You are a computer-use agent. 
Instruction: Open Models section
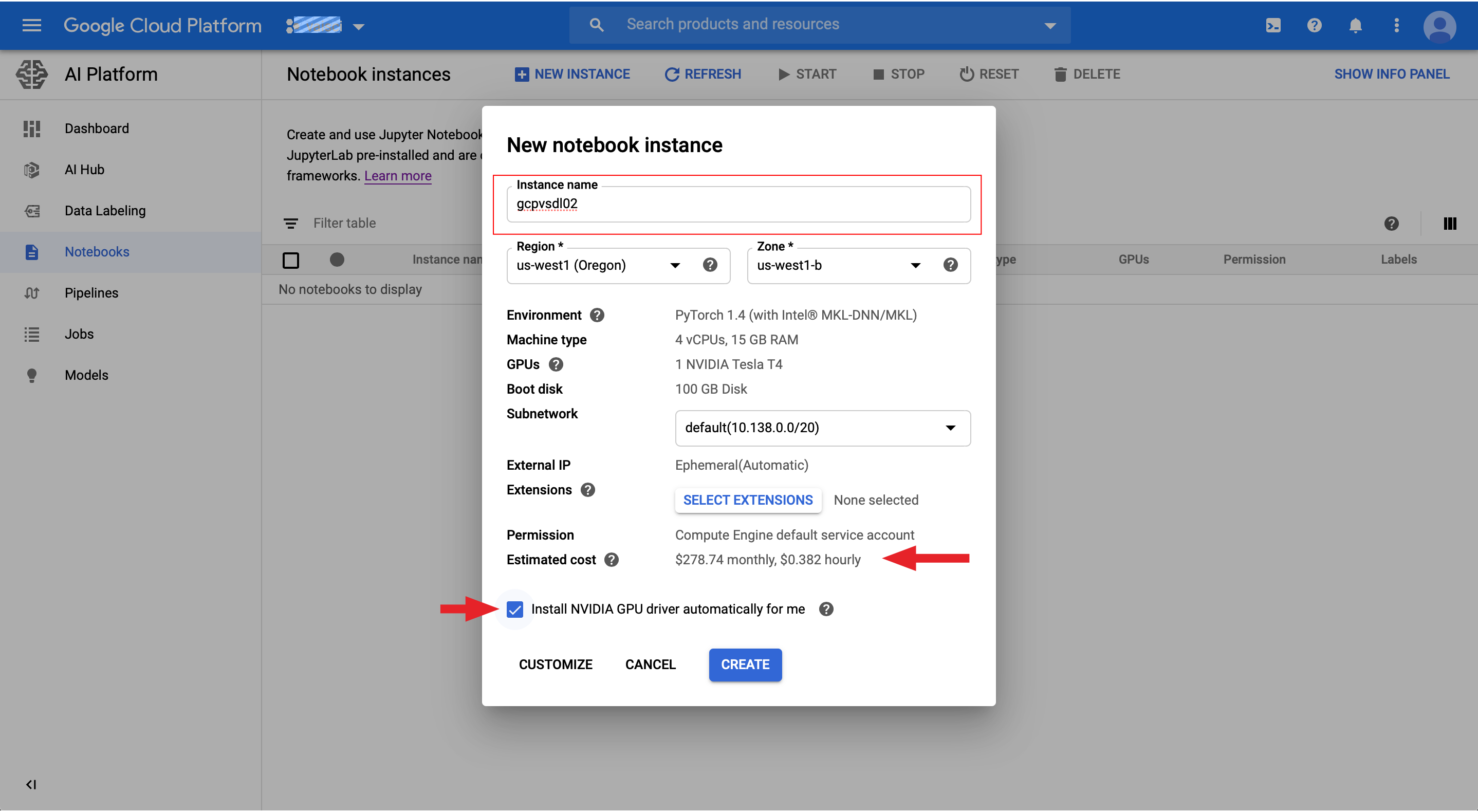click(x=86, y=375)
